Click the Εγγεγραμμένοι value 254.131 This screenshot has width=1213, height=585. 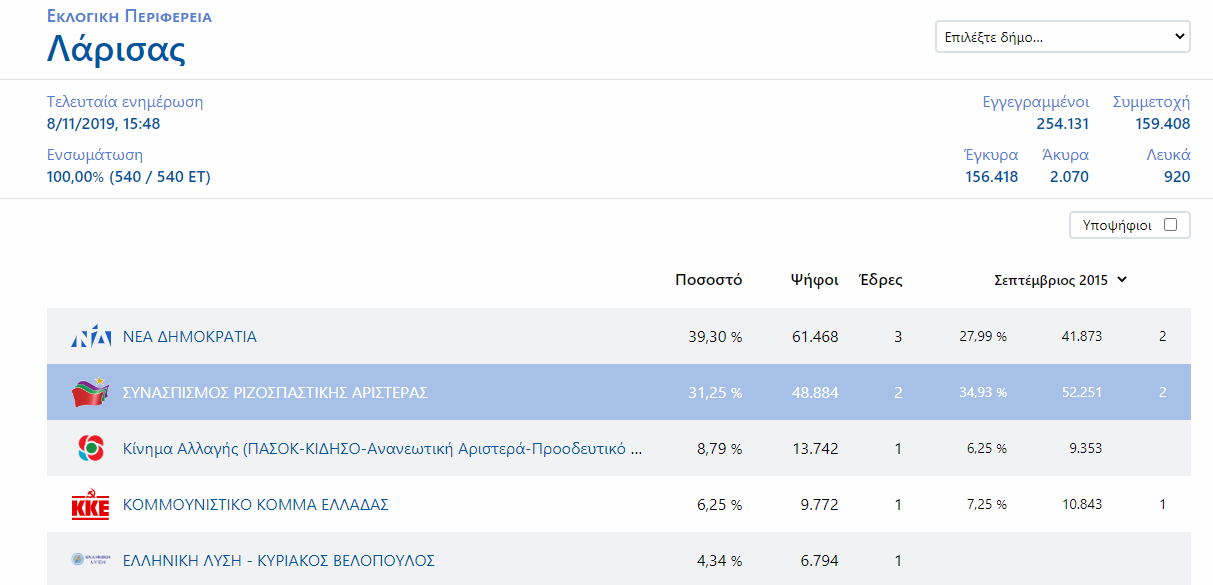1062,124
